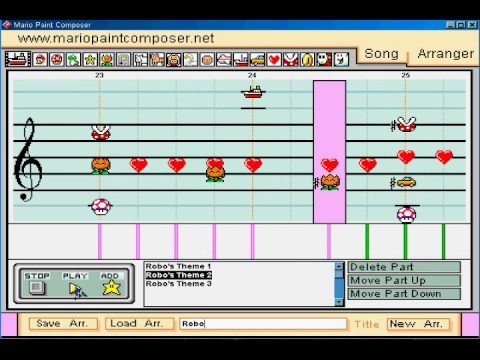Screen dimensions: 480x360
Task: Select Robo's Theme 2 in list
Action: point(178,275)
